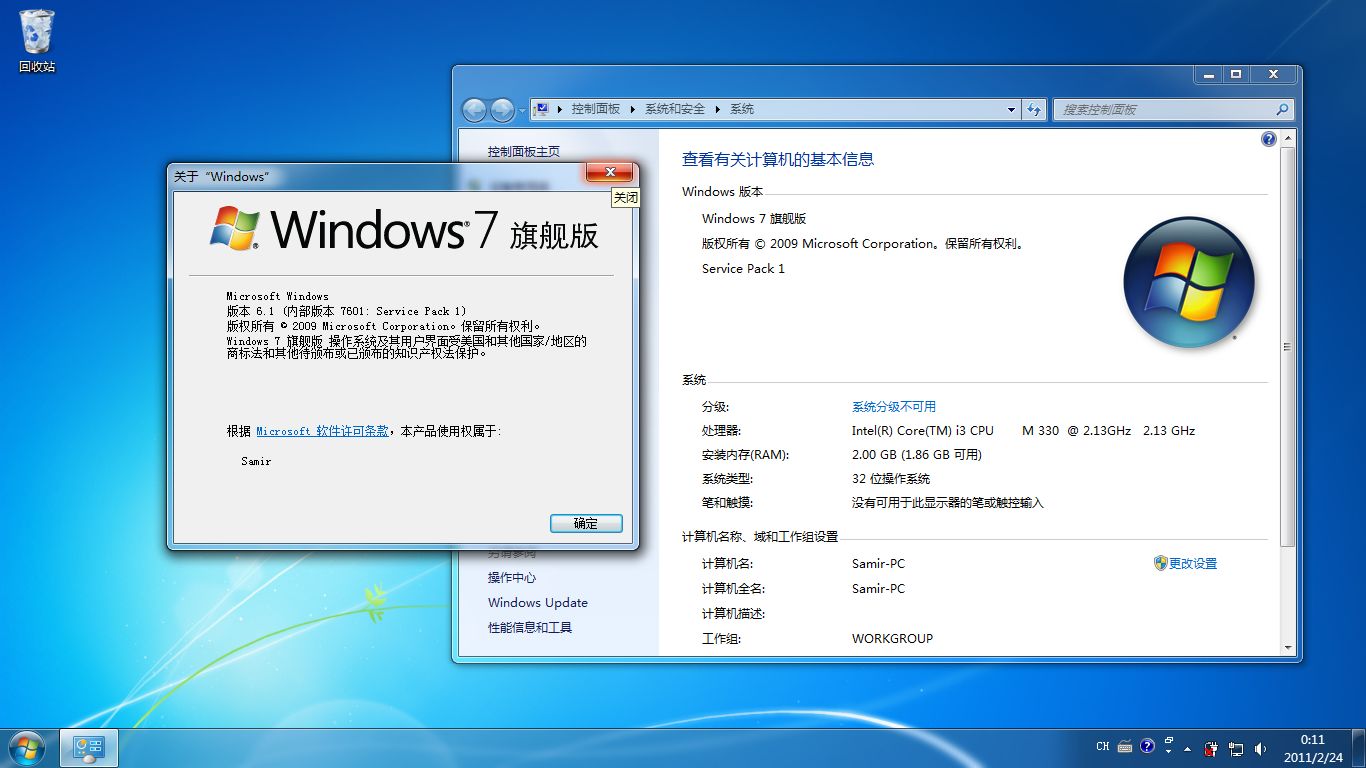The width and height of the screenshot is (1366, 768).
Task: Click the network tray icon
Action: pos(1236,748)
